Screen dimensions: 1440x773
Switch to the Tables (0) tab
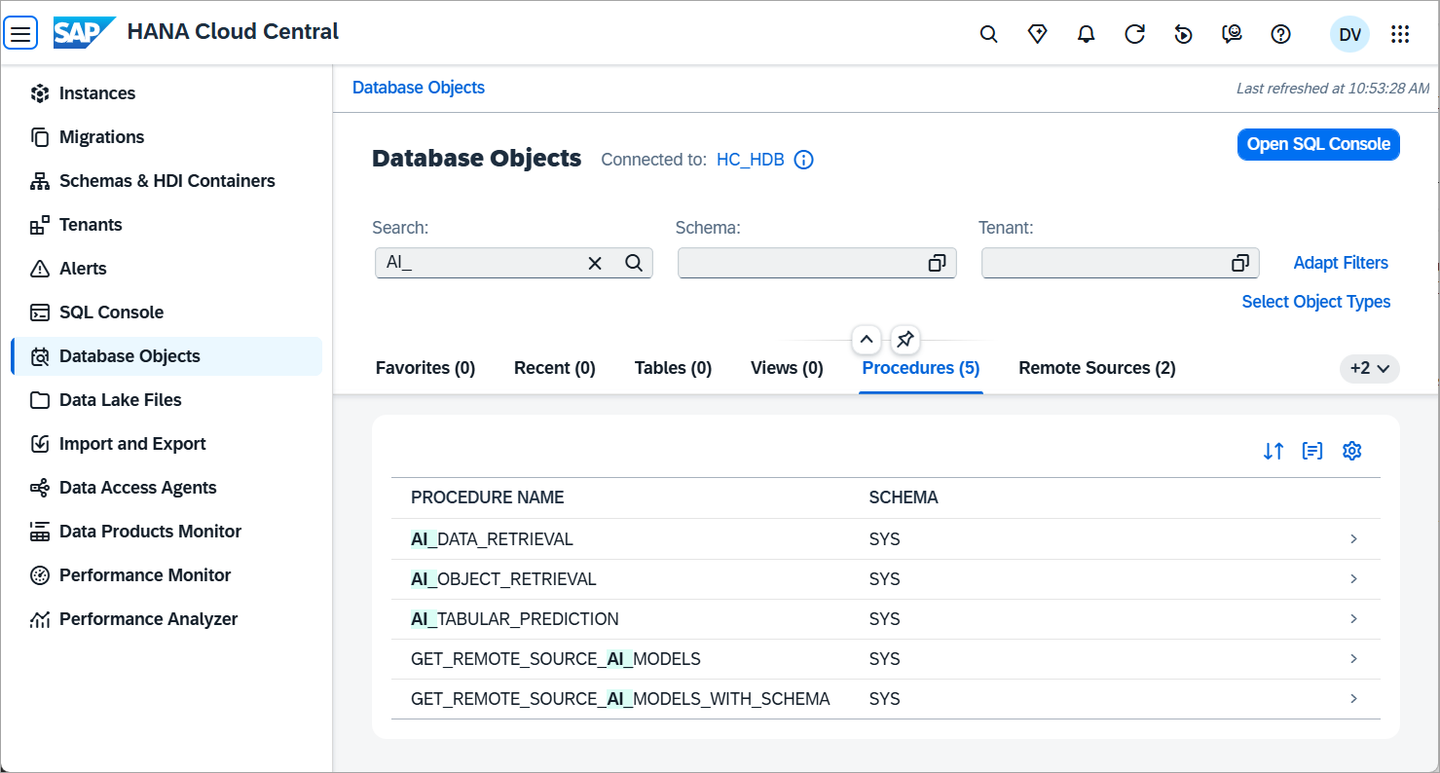(x=673, y=368)
